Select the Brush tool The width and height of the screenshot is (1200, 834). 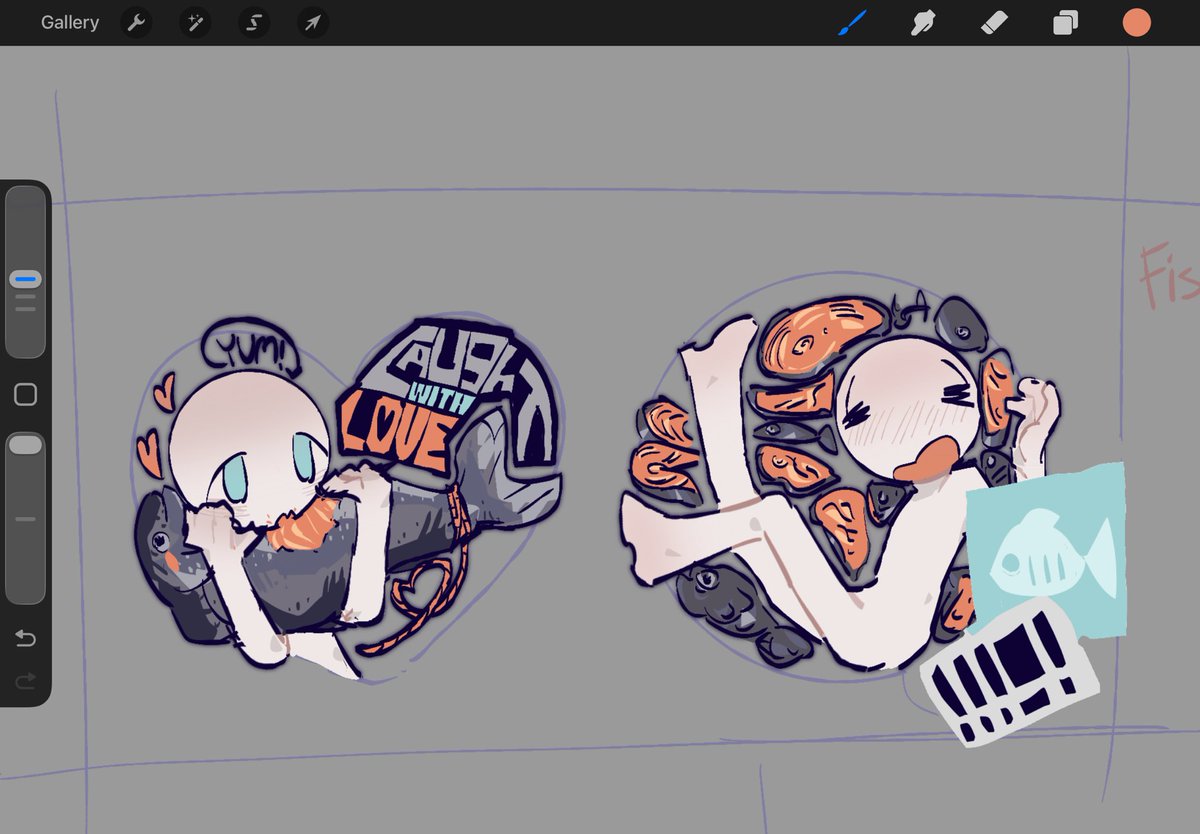click(x=851, y=22)
